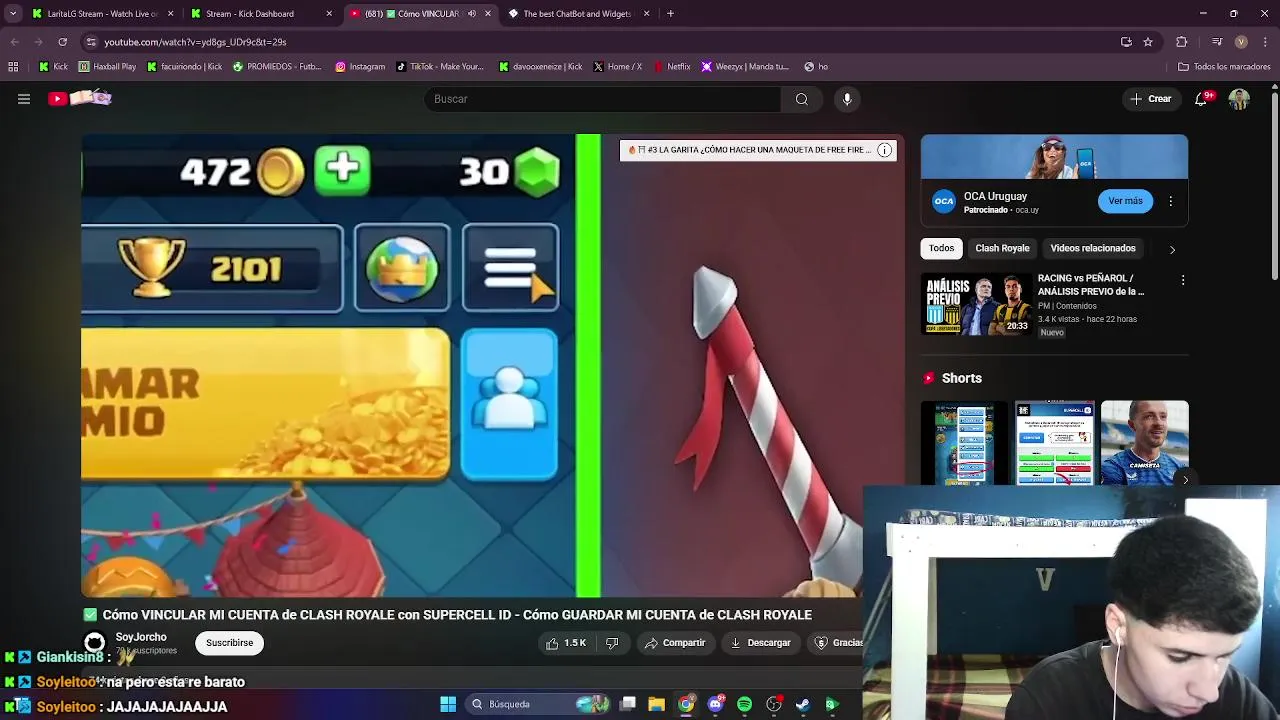Screen dimensions: 1280x720
Task: Show more filter chips with right arrow
Action: pos(1172,249)
